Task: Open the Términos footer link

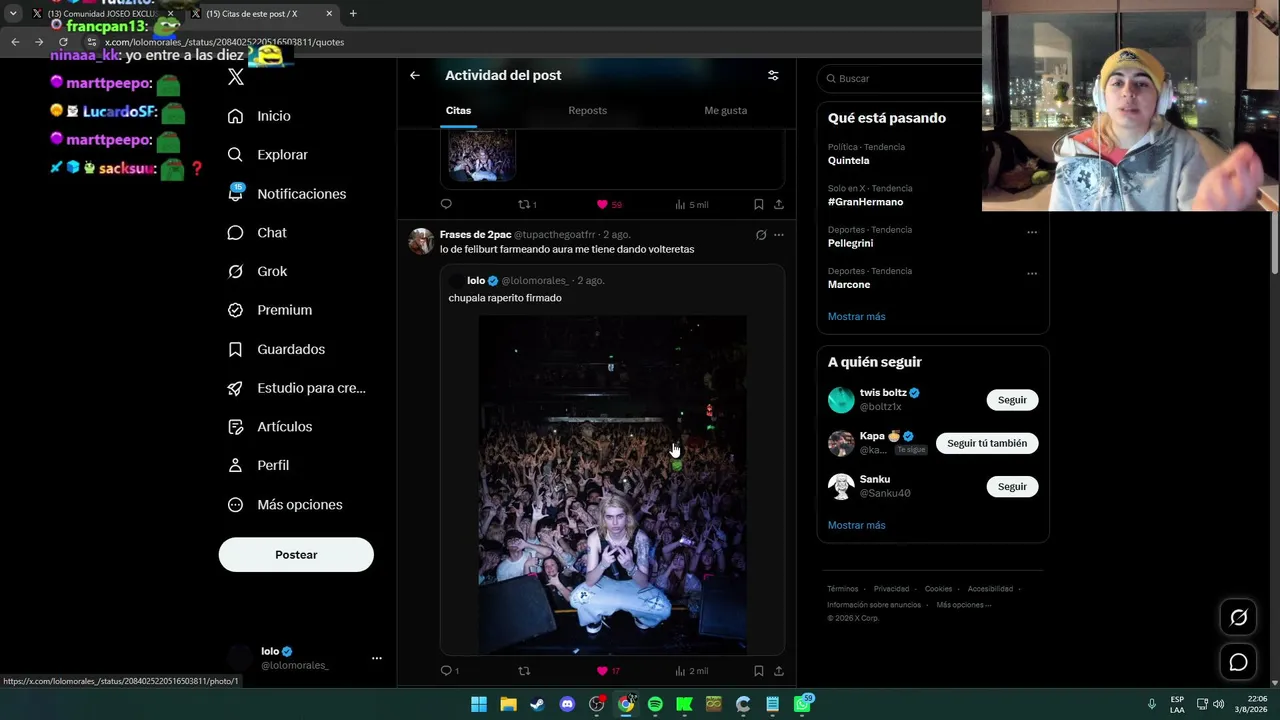Action: pyautogui.click(x=843, y=589)
